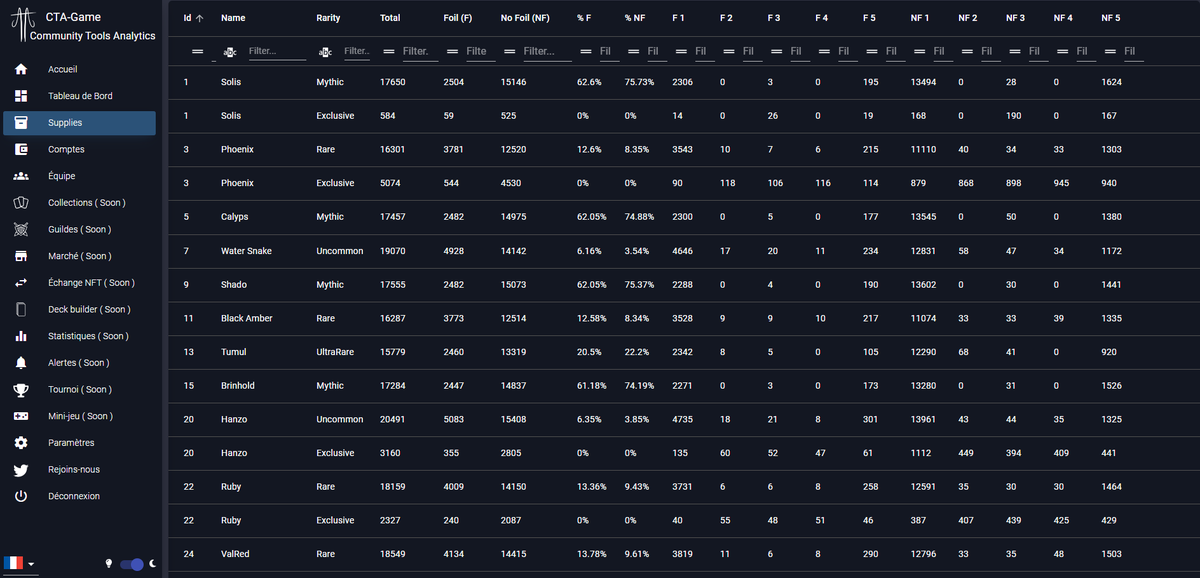The width and height of the screenshot is (1200, 578).
Task: Click the Échange NFT swap arrows icon
Action: point(21,283)
